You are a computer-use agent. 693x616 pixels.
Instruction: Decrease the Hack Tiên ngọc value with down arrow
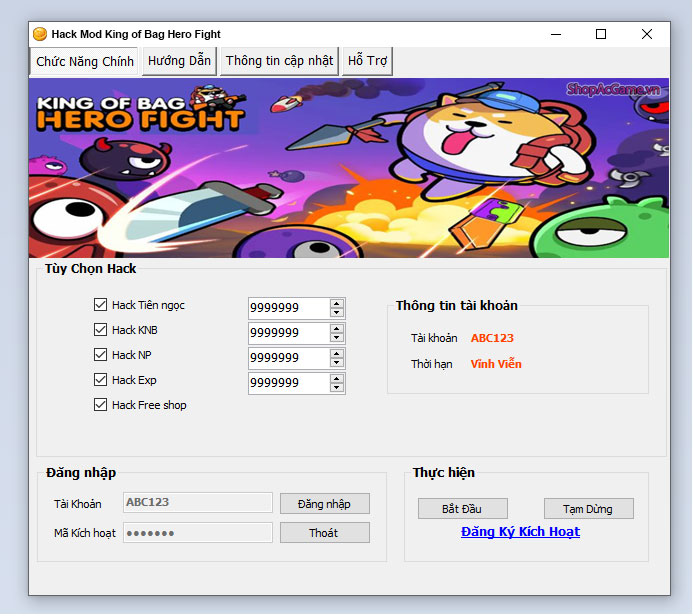[x=337, y=312]
